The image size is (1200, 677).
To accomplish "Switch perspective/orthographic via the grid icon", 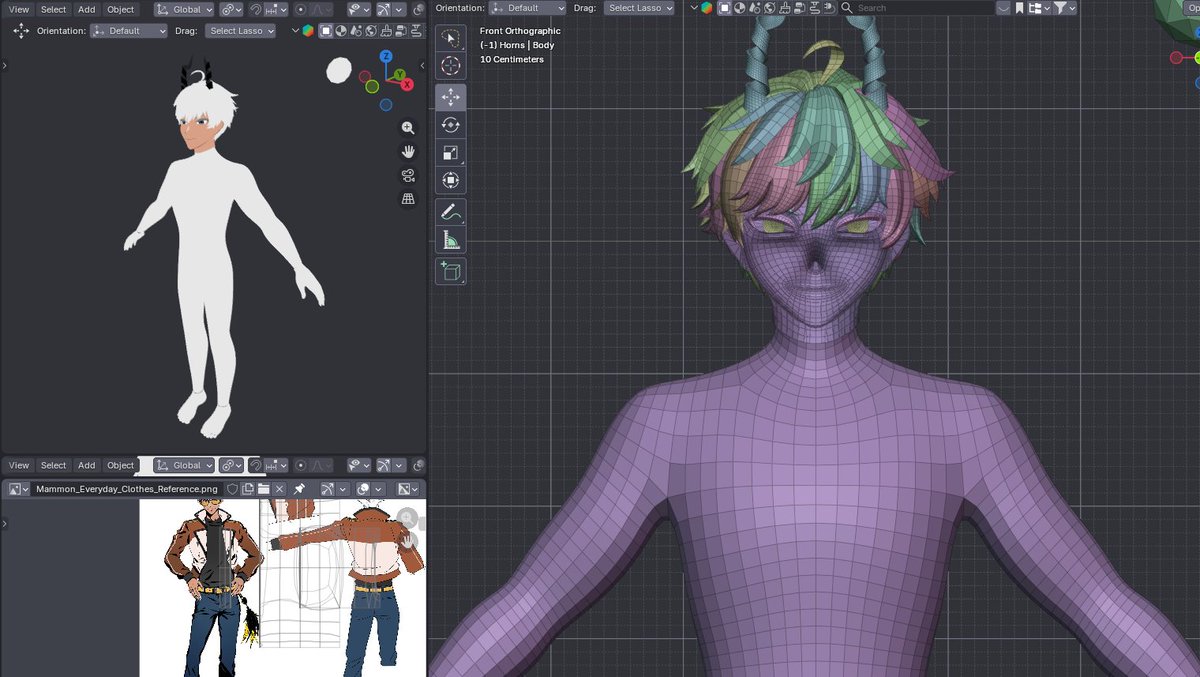I will pyautogui.click(x=408, y=199).
